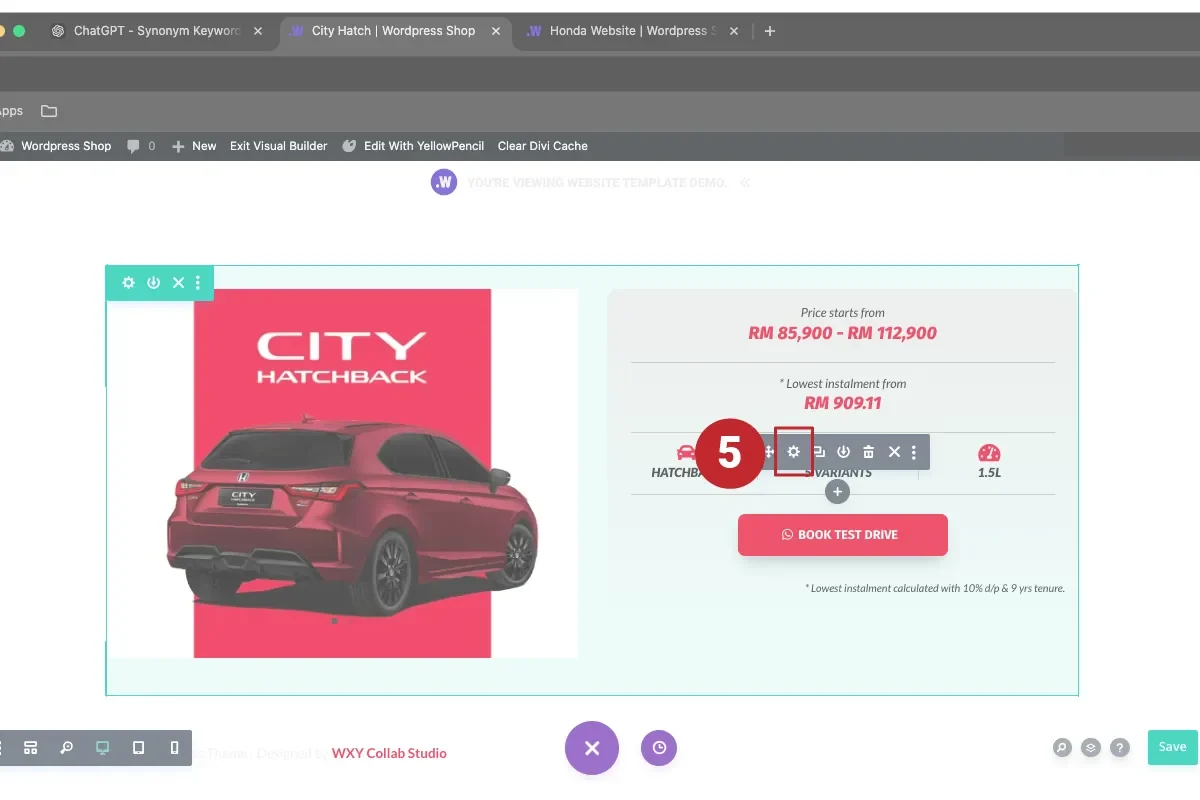
Task: Switch to wireframe view icon
Action: [31, 748]
